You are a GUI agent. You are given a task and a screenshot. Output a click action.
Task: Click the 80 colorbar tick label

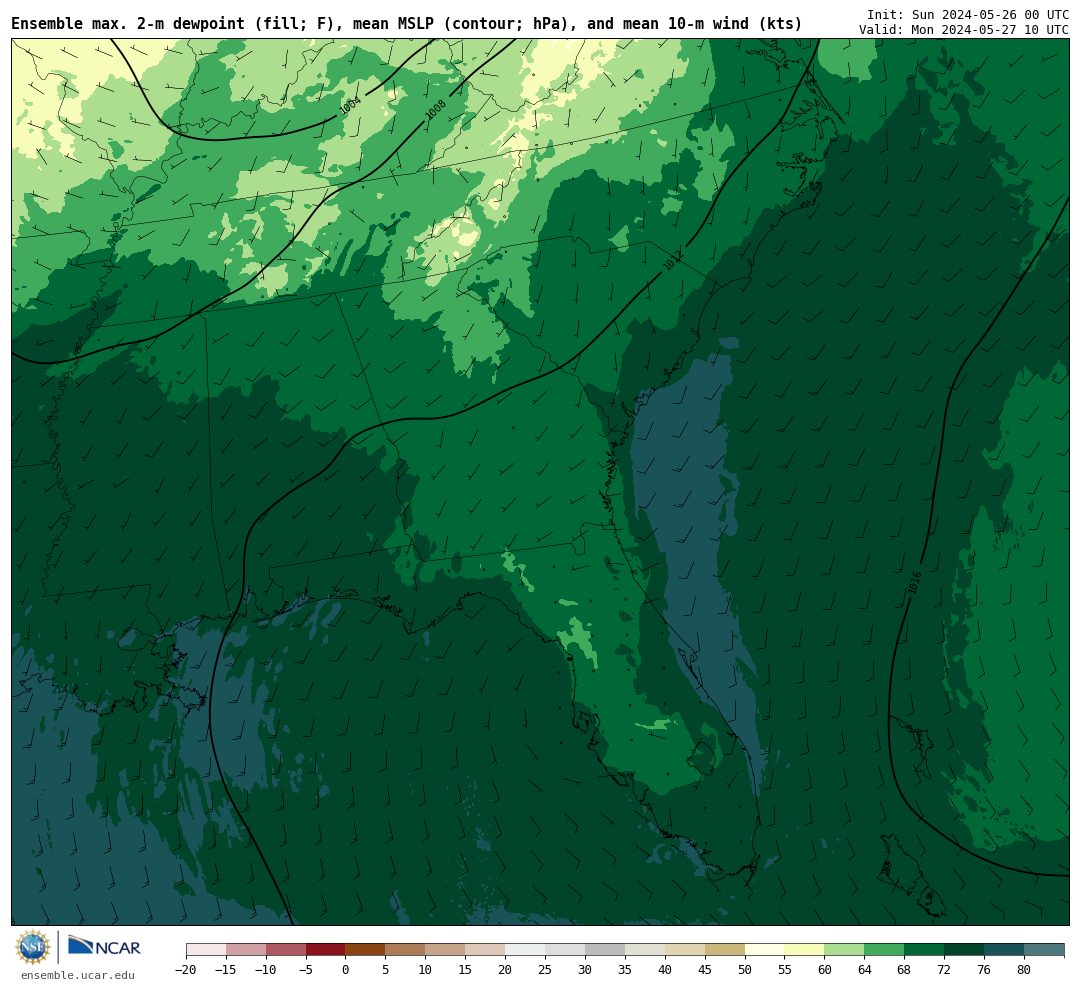click(1025, 970)
